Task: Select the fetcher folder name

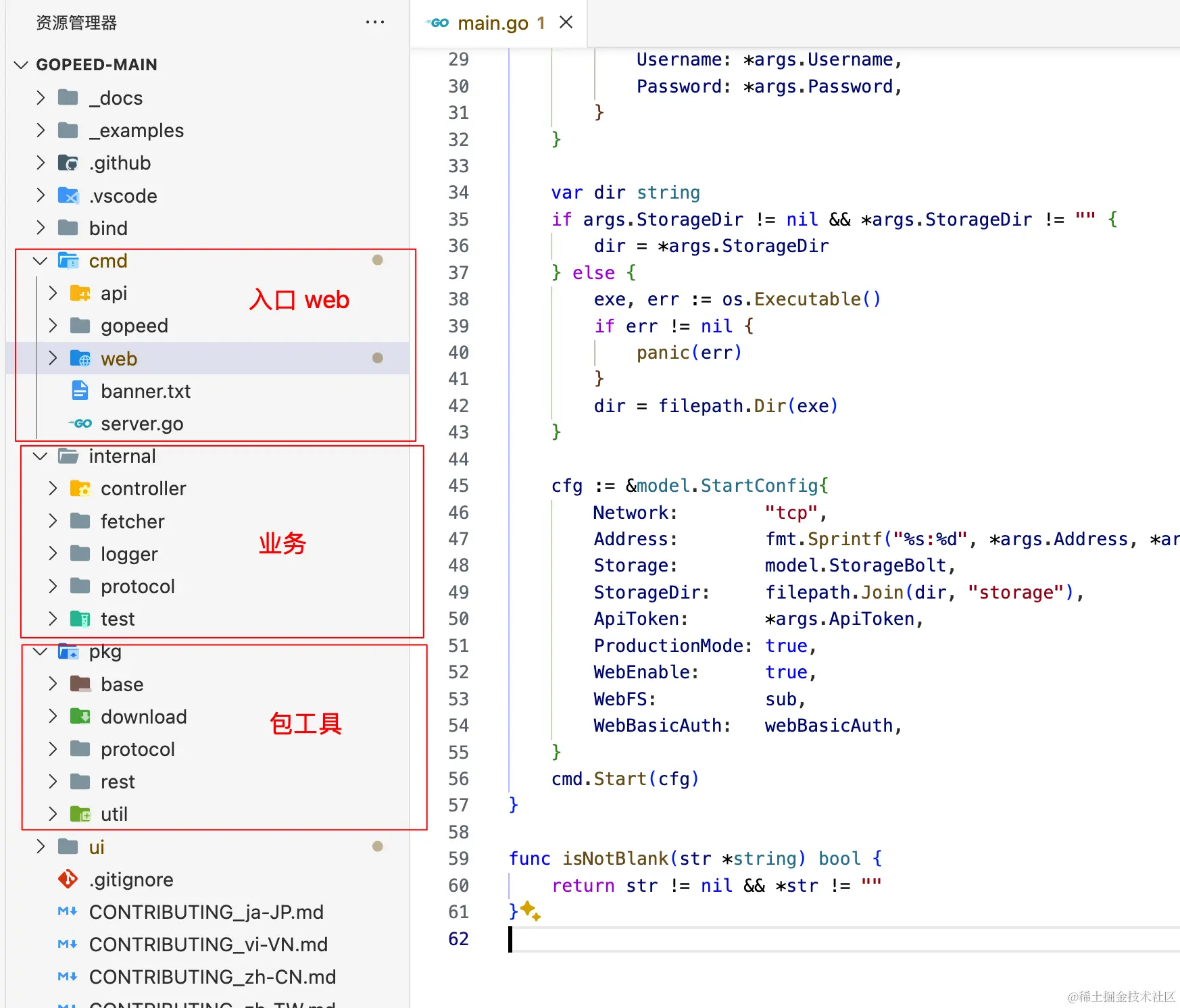Action: [x=132, y=522]
